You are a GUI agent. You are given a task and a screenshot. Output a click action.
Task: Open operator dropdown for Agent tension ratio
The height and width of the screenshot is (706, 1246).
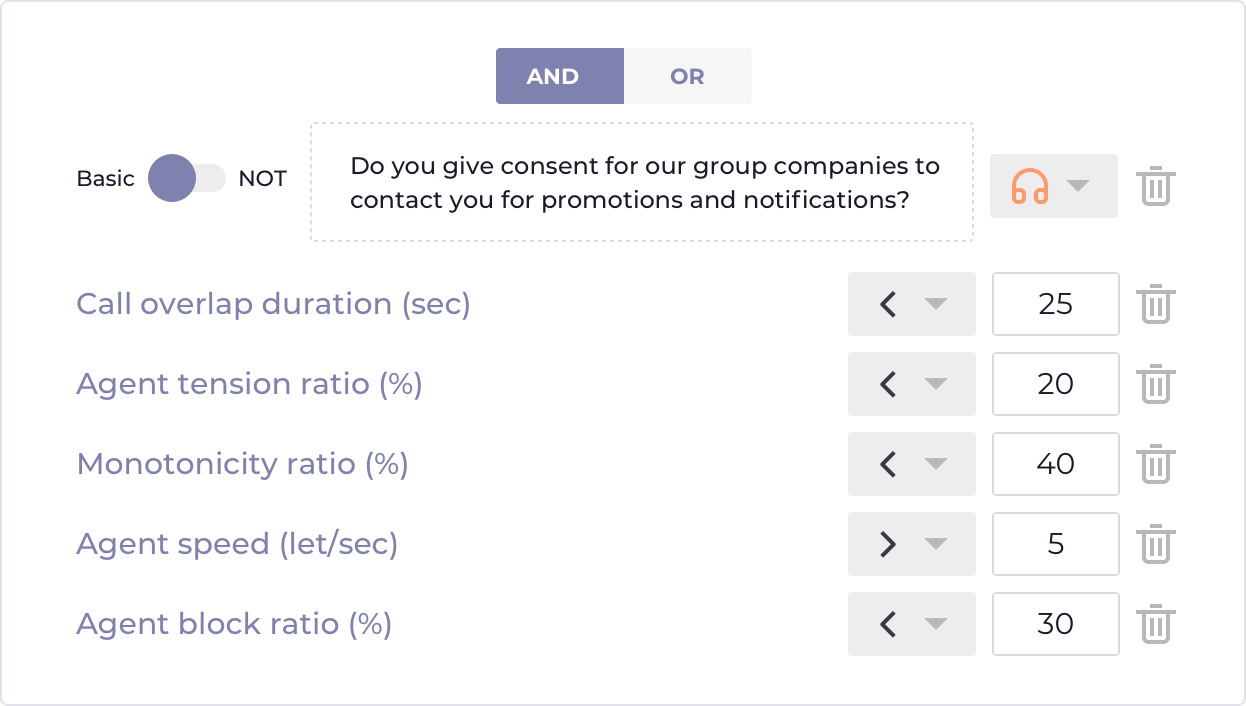[912, 384]
